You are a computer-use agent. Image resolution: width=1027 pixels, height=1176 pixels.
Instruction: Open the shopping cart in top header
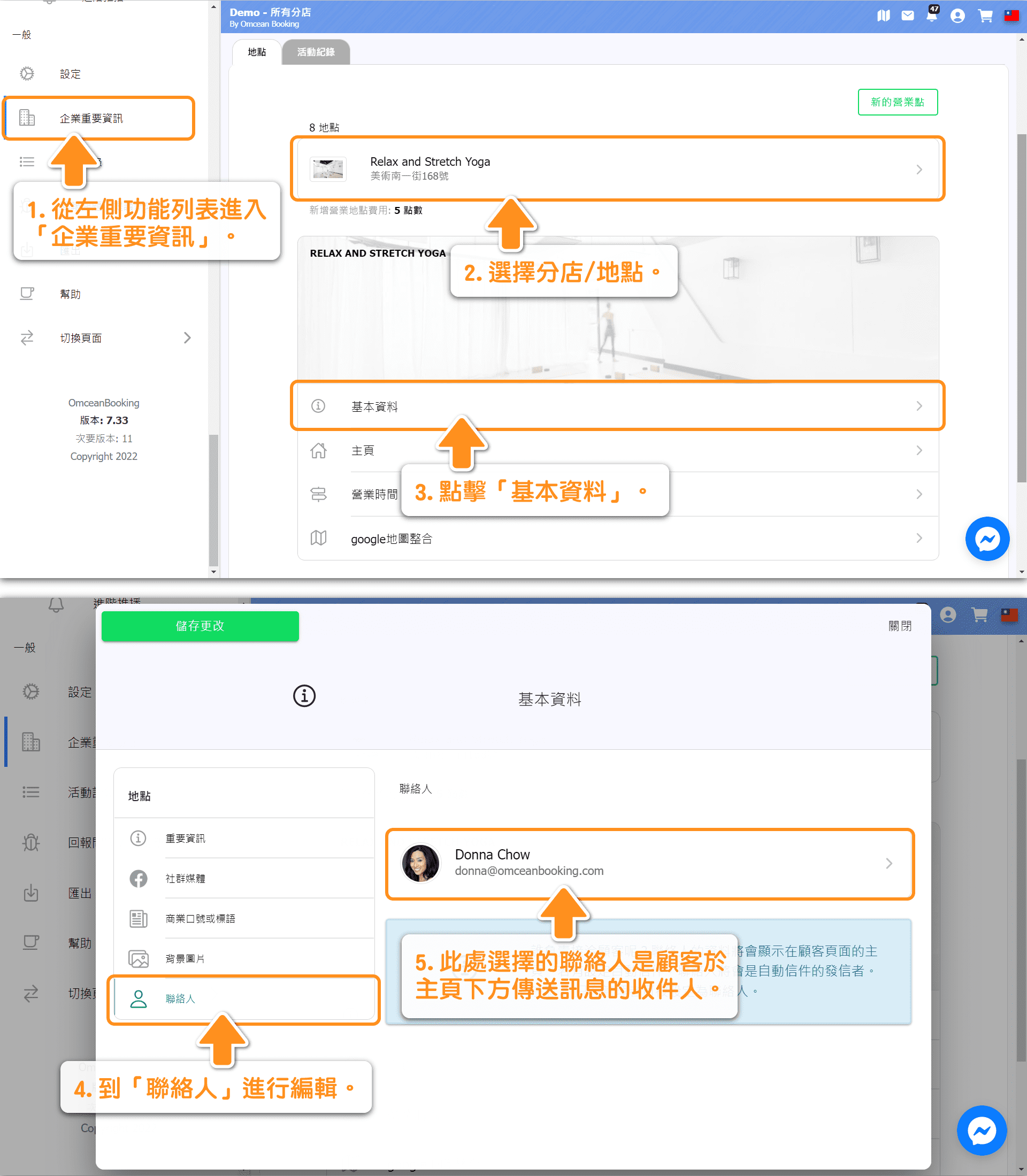[x=985, y=16]
